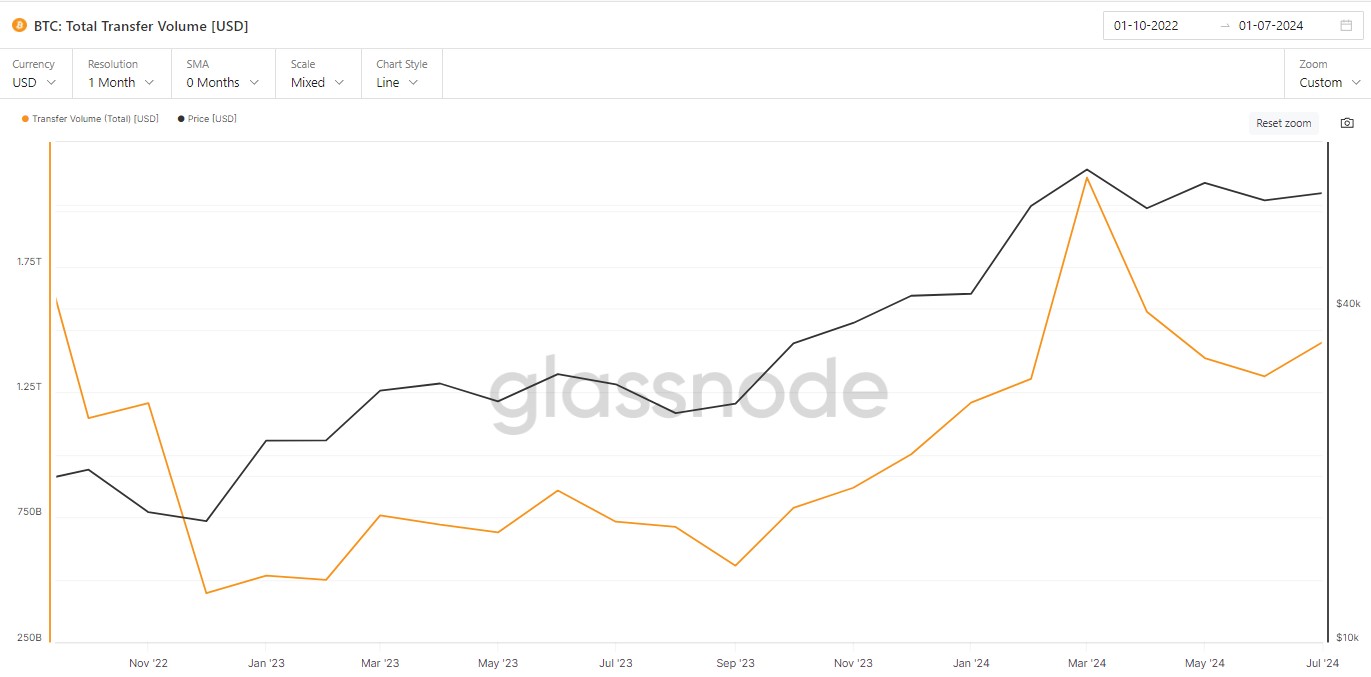Click the camera snapshot icon

[x=1347, y=122]
